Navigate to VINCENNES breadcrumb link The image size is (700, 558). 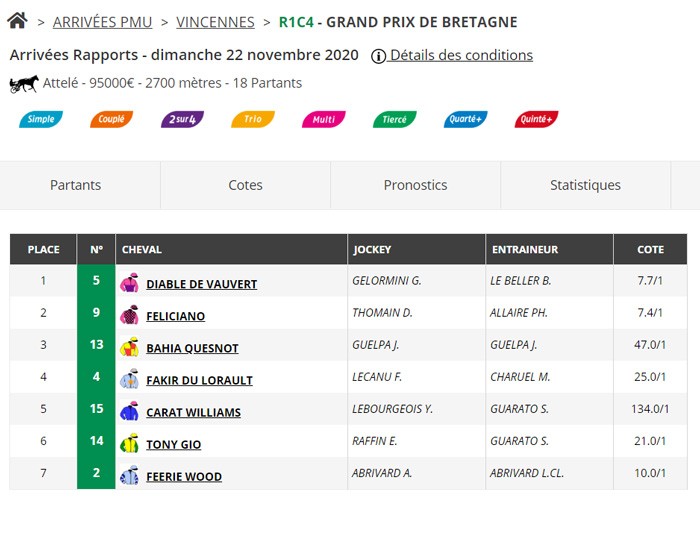click(x=215, y=21)
